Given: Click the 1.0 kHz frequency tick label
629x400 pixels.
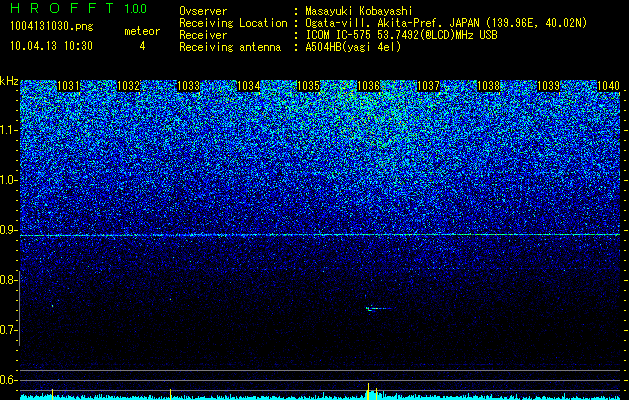Looking at the screenshot, I should pos(7,181).
